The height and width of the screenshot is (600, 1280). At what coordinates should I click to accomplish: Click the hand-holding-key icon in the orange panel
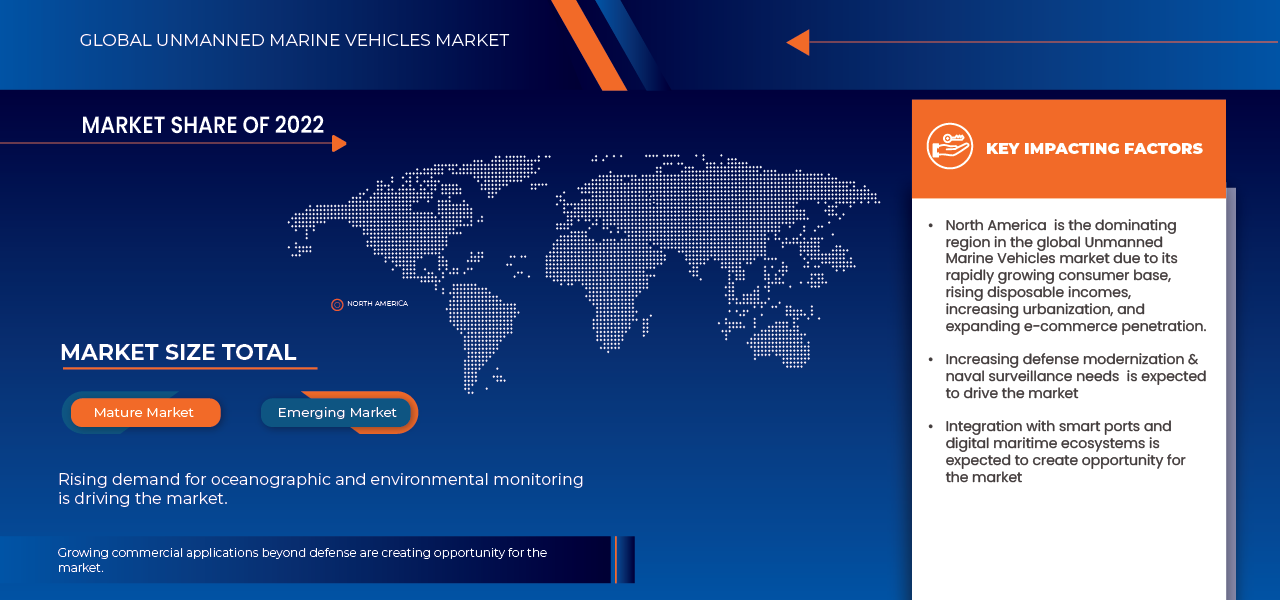point(949,147)
